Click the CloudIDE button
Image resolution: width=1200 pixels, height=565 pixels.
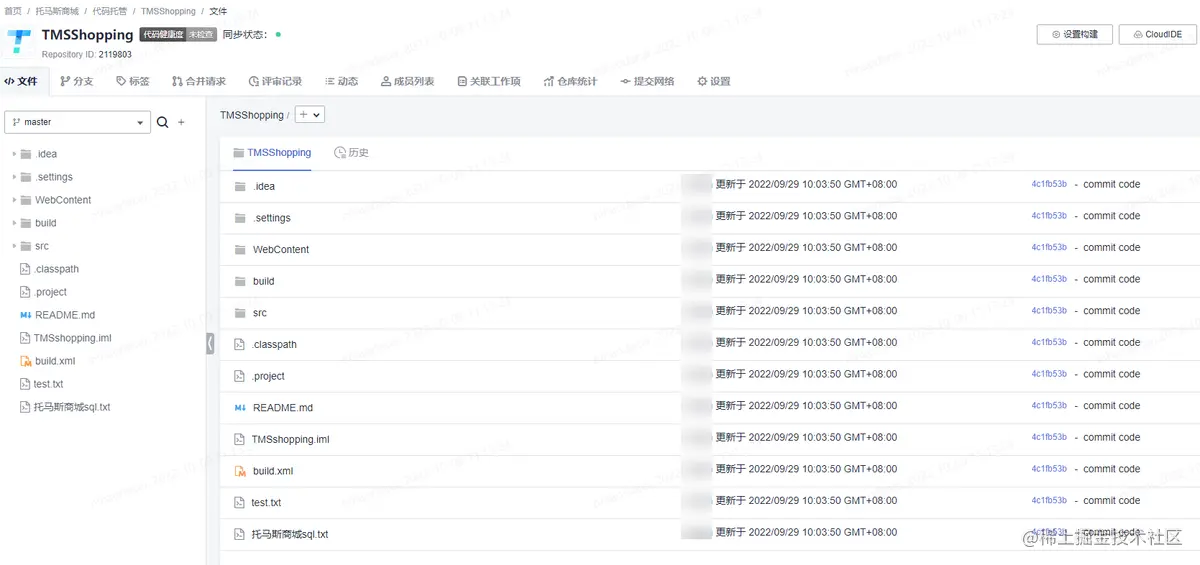pyautogui.click(x=1157, y=34)
